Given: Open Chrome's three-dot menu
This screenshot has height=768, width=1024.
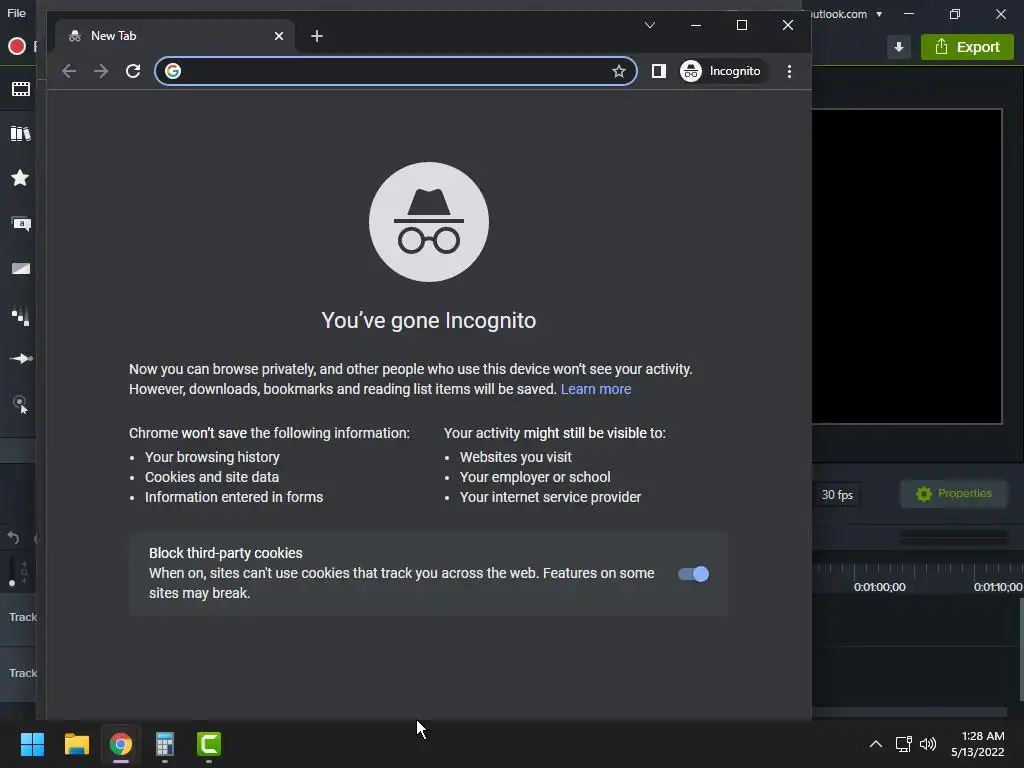Looking at the screenshot, I should [789, 71].
